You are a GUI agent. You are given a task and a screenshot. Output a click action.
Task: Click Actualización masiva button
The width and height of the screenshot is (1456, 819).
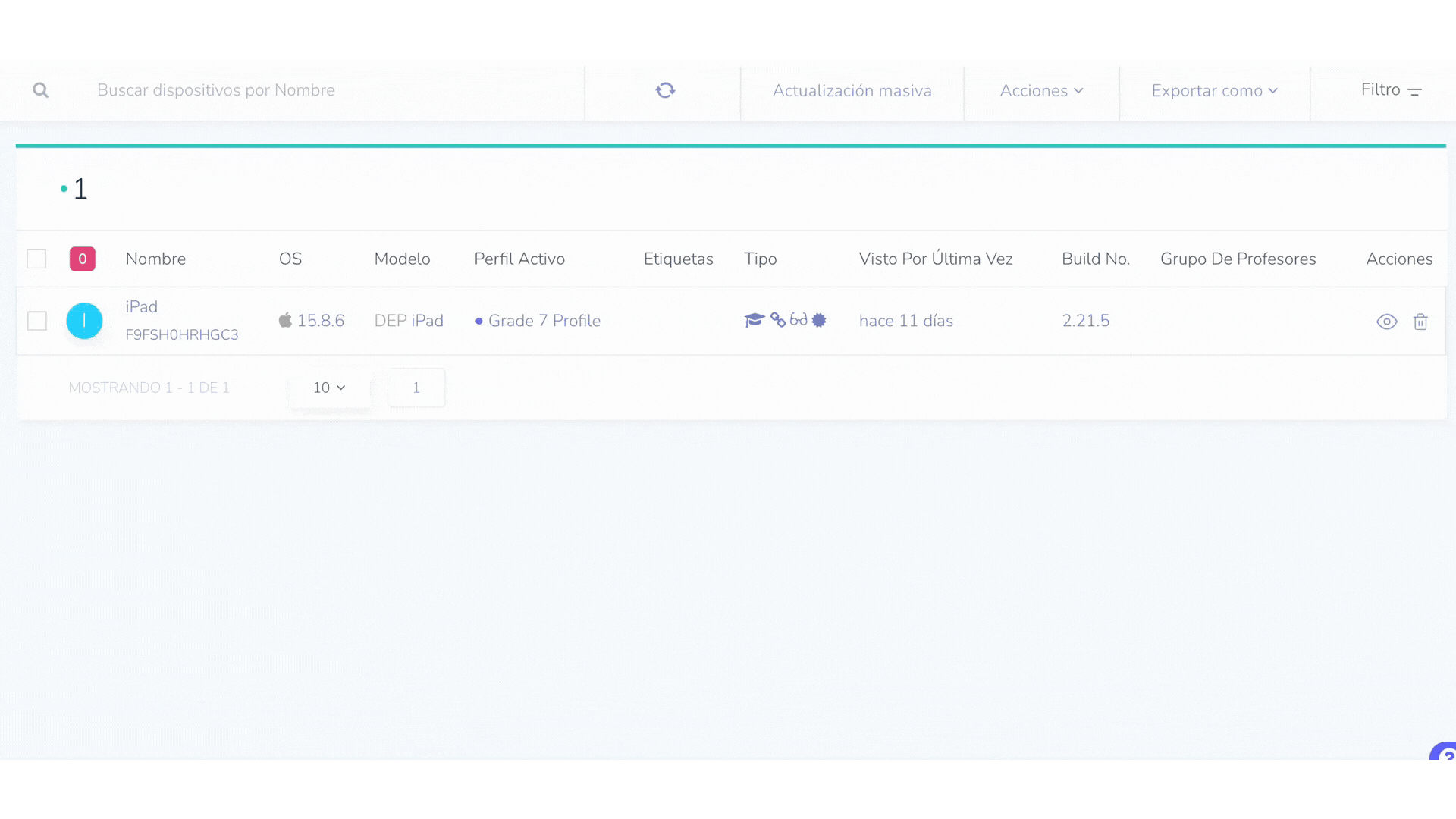pos(852,90)
